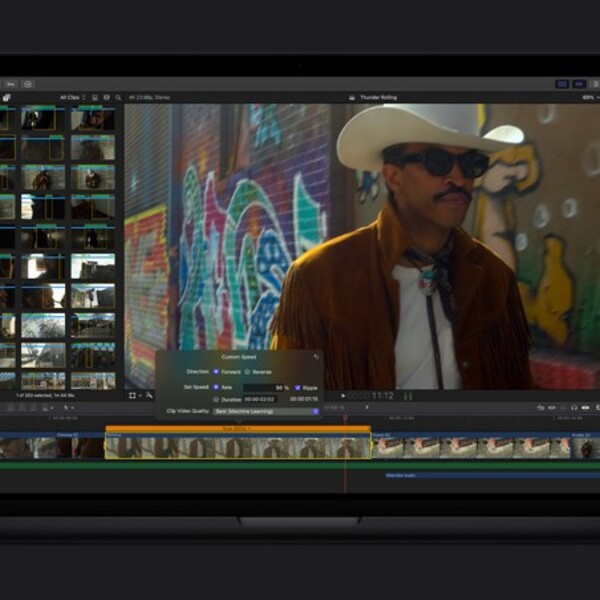600x600 pixels.
Task: Open the background tasks circle icon
Action: point(28,84)
